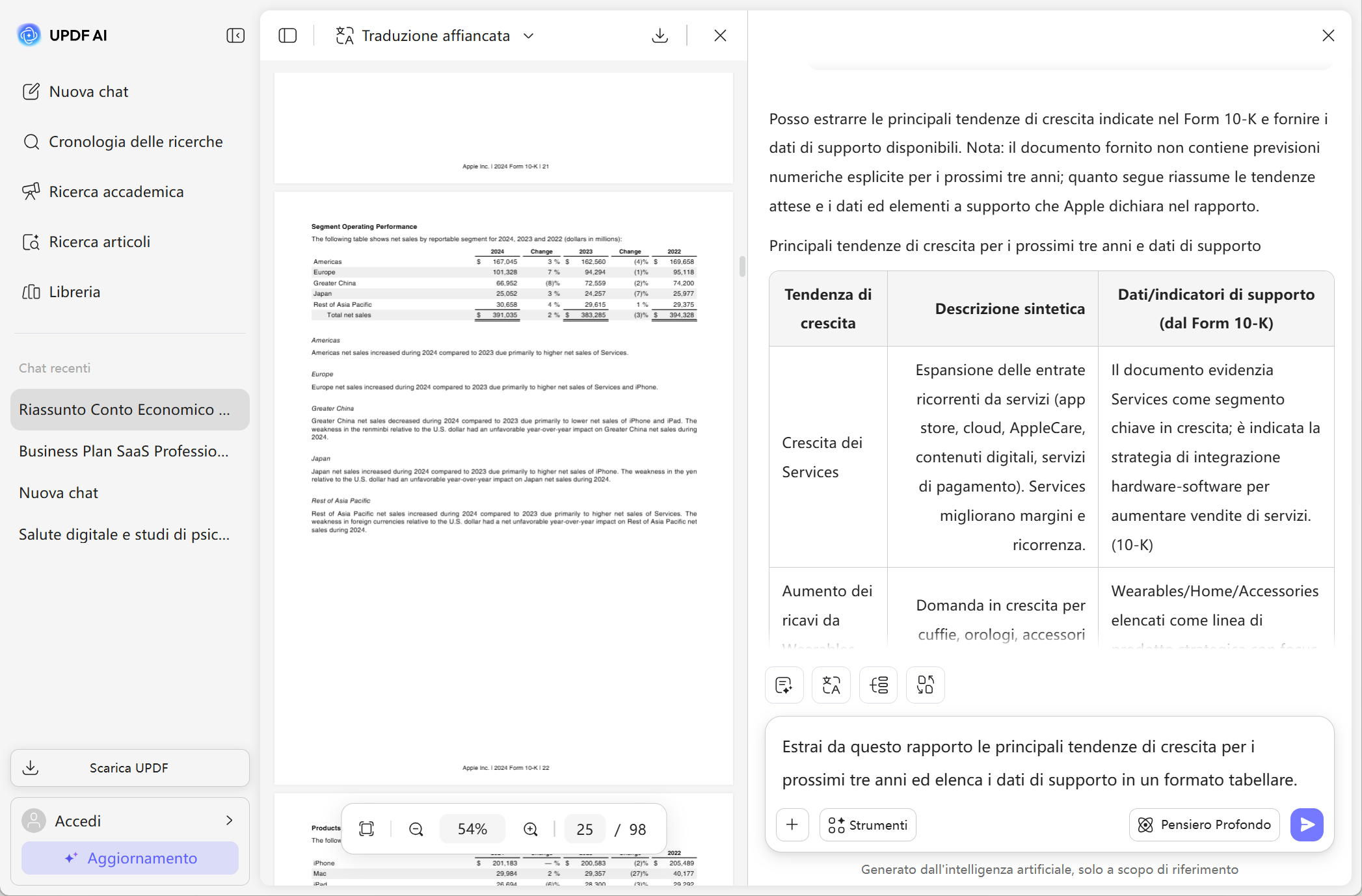Select the Rewrite icon under the AI answer
Screen dimensions: 1362x896
pos(924,685)
